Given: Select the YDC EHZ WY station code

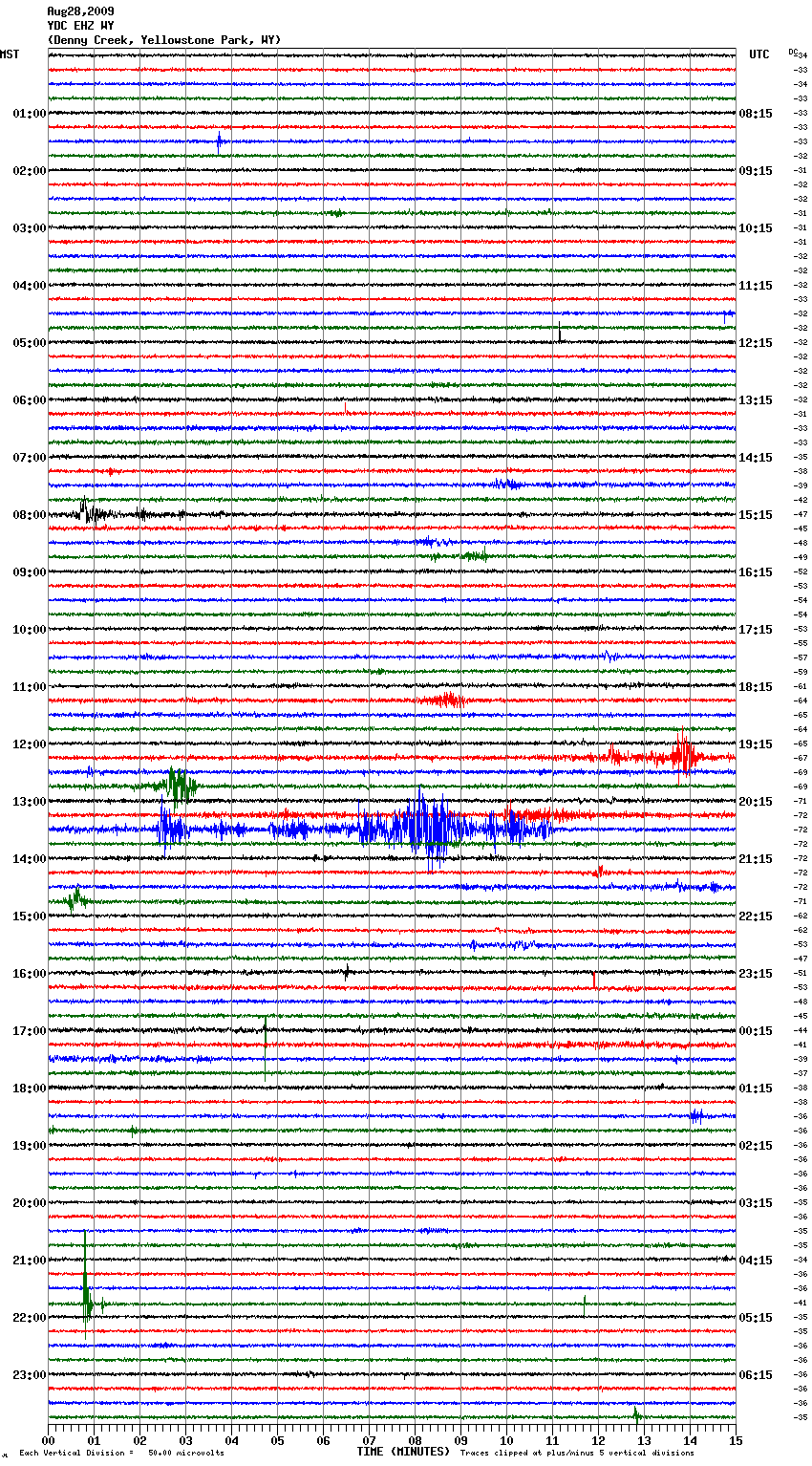Looking at the screenshot, I should [80, 26].
